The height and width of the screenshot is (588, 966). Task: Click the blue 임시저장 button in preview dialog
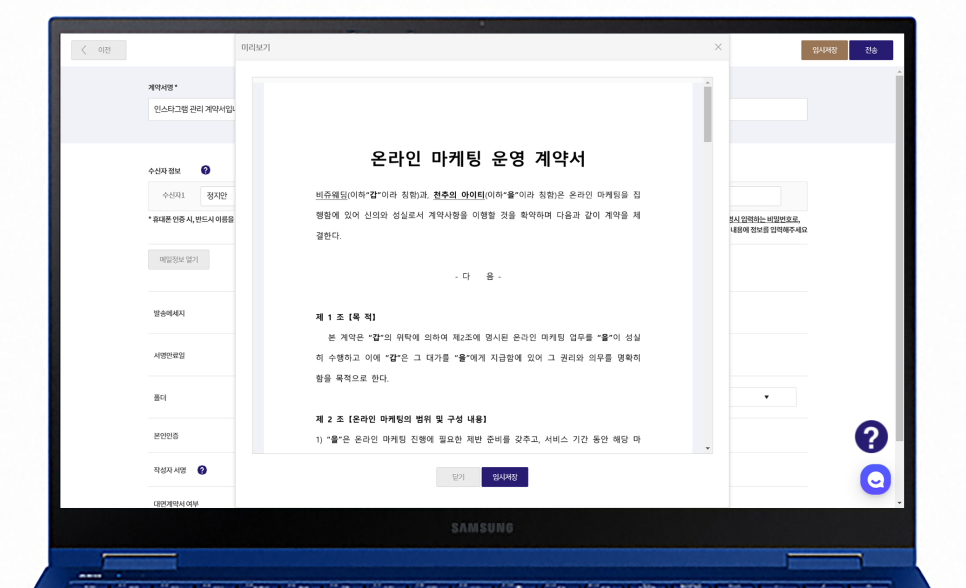505,477
